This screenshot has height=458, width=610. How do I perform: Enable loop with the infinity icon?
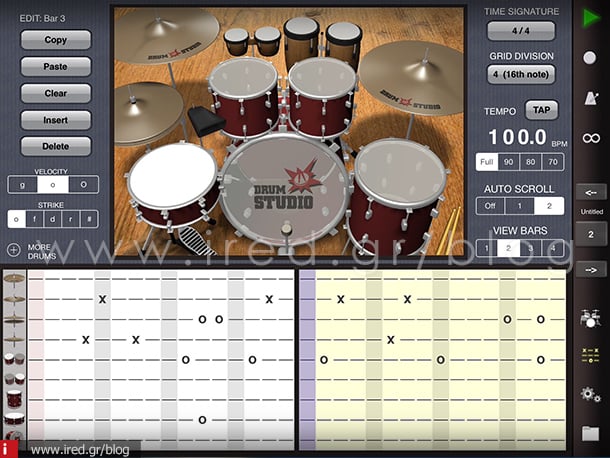pos(591,138)
